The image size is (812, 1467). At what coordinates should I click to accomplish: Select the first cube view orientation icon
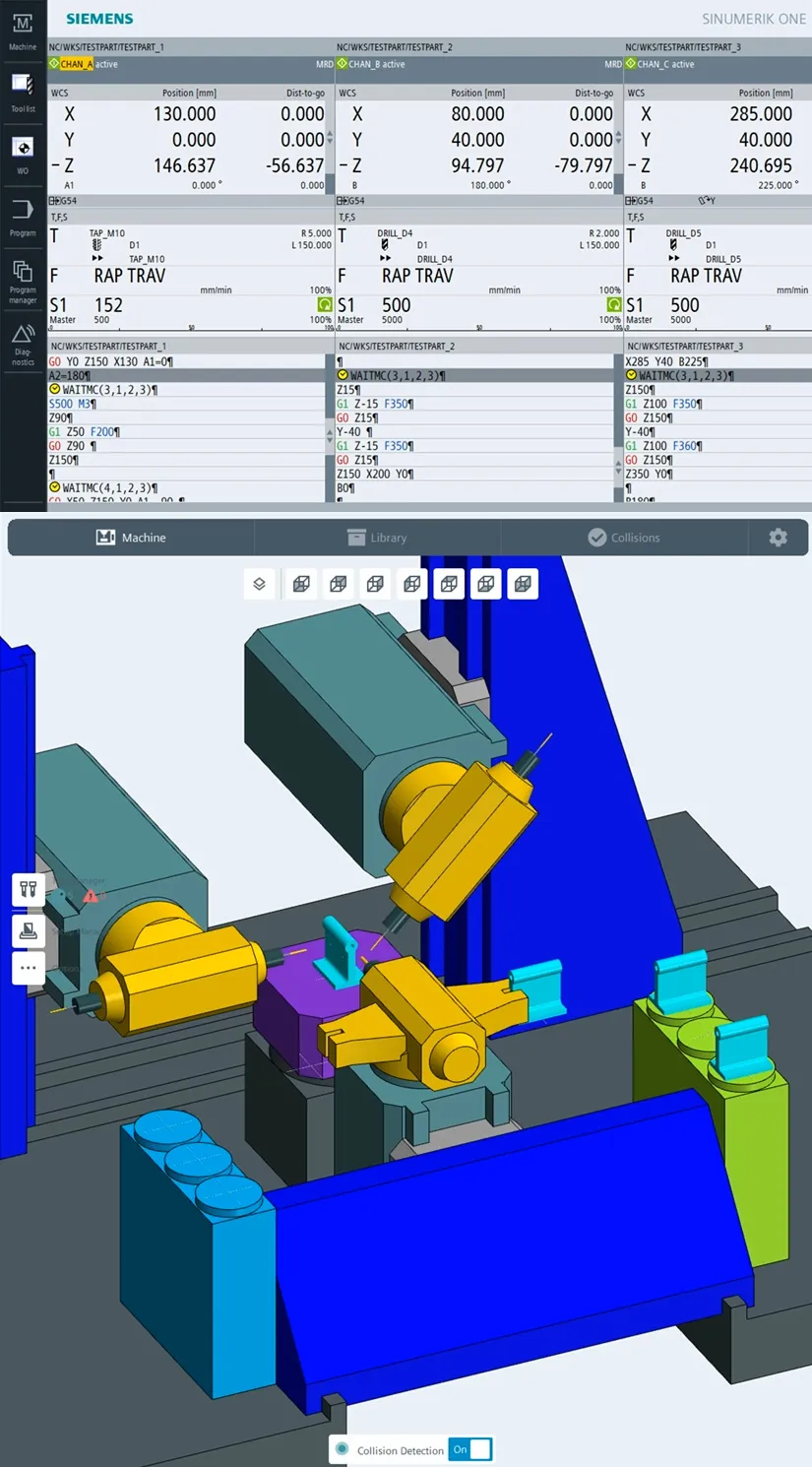point(301,584)
